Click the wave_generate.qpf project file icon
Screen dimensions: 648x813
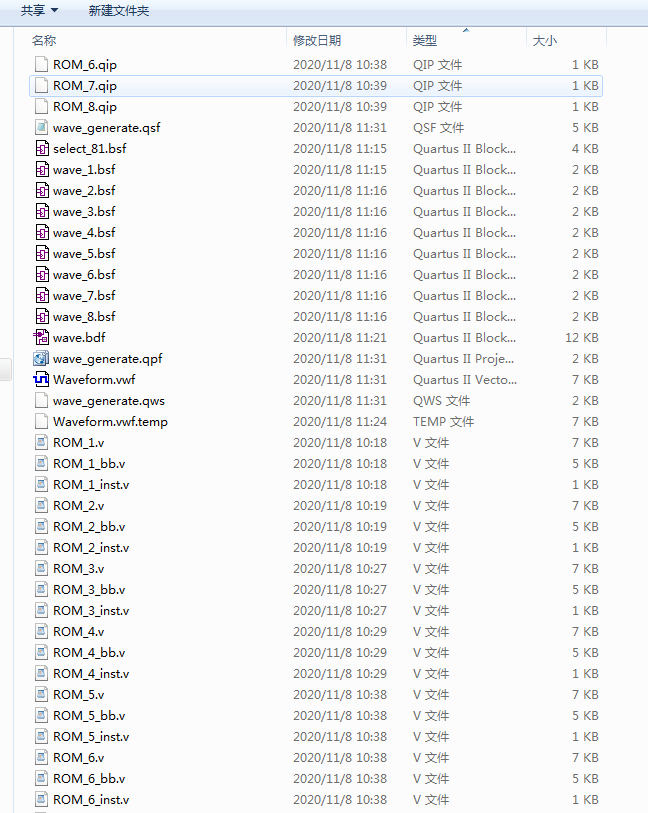(x=41, y=358)
